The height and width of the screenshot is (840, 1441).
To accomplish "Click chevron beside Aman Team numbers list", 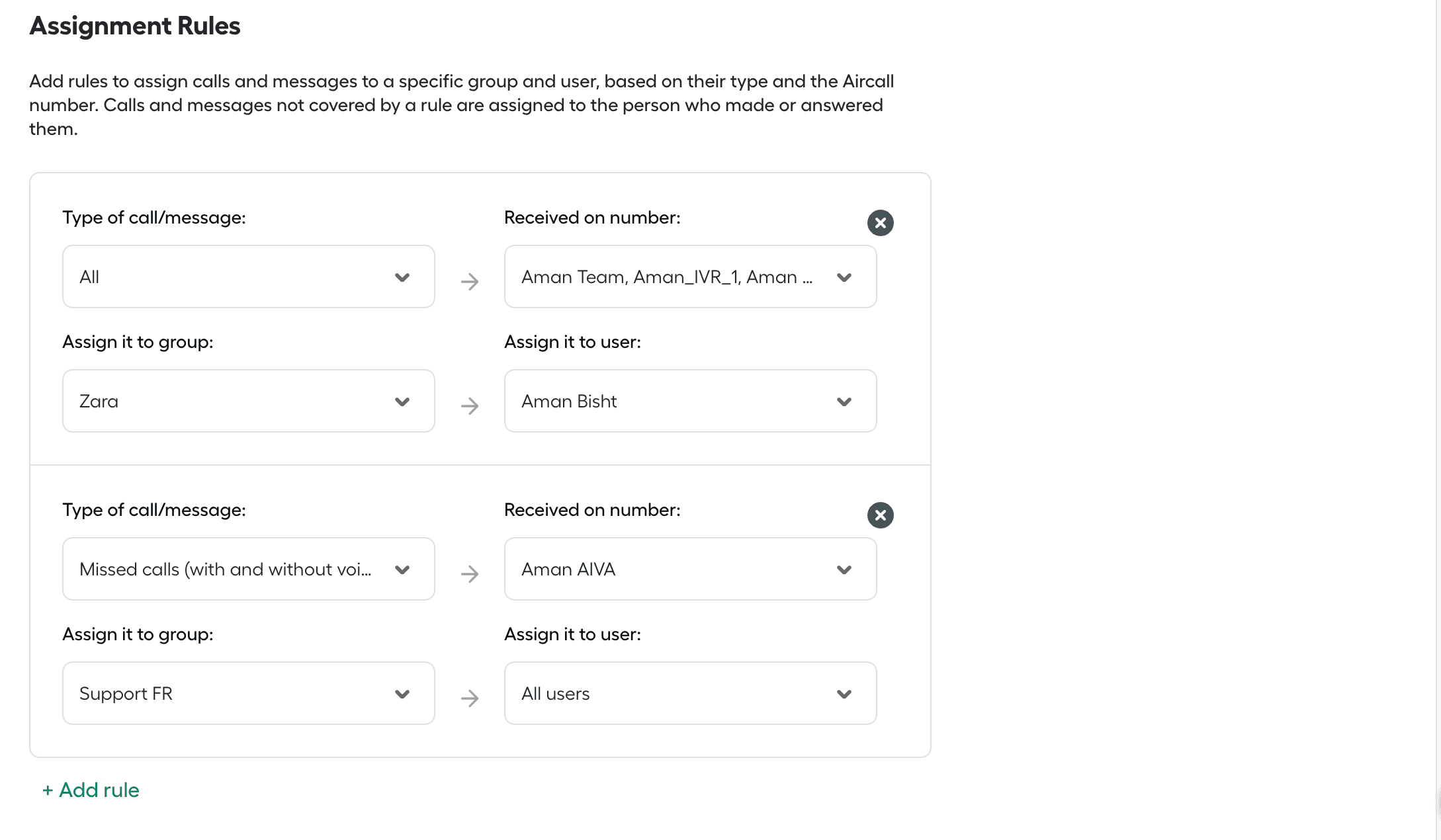I will [x=844, y=277].
